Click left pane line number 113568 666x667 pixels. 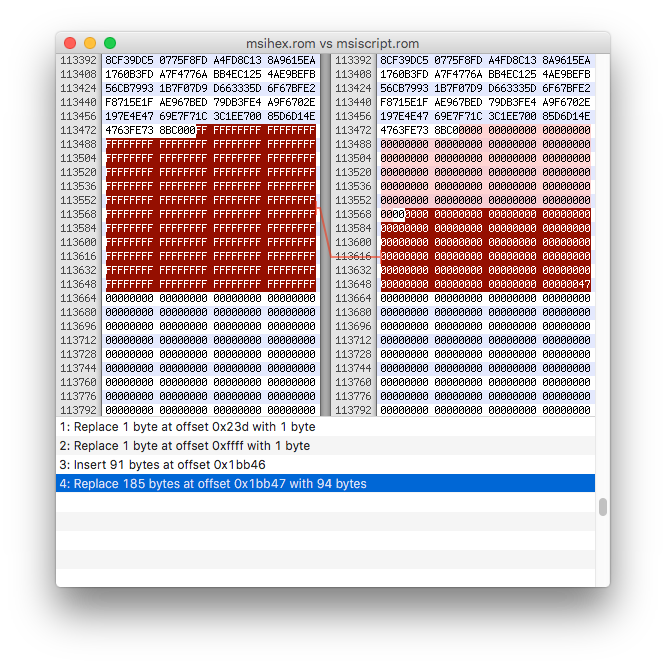78,214
